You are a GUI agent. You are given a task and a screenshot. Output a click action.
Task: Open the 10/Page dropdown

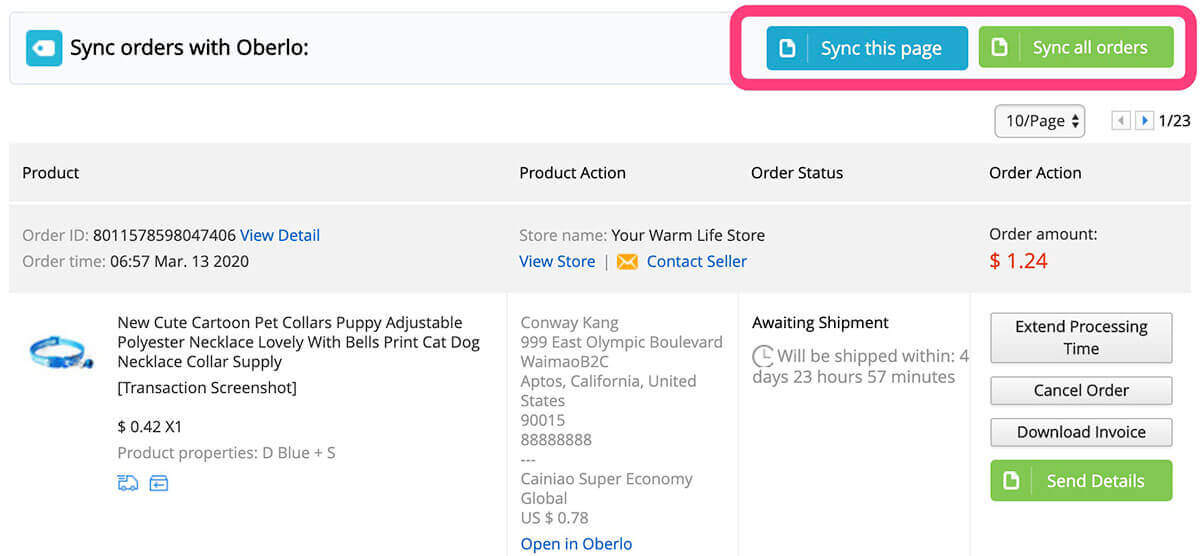[x=1040, y=121]
